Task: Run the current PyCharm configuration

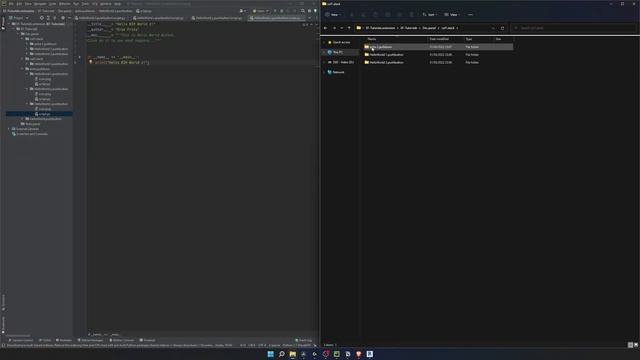Action: click(275, 11)
